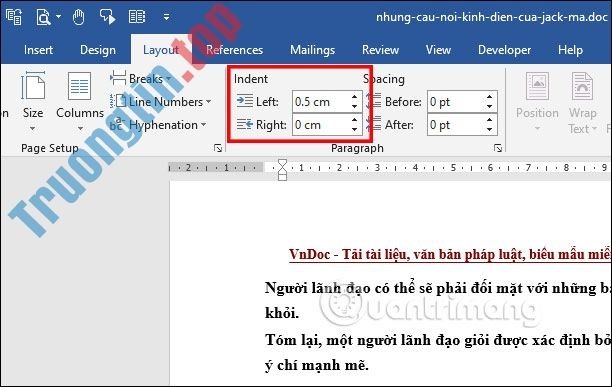Click the Indent Left icon
This screenshot has width=612, height=387.
tap(245, 101)
